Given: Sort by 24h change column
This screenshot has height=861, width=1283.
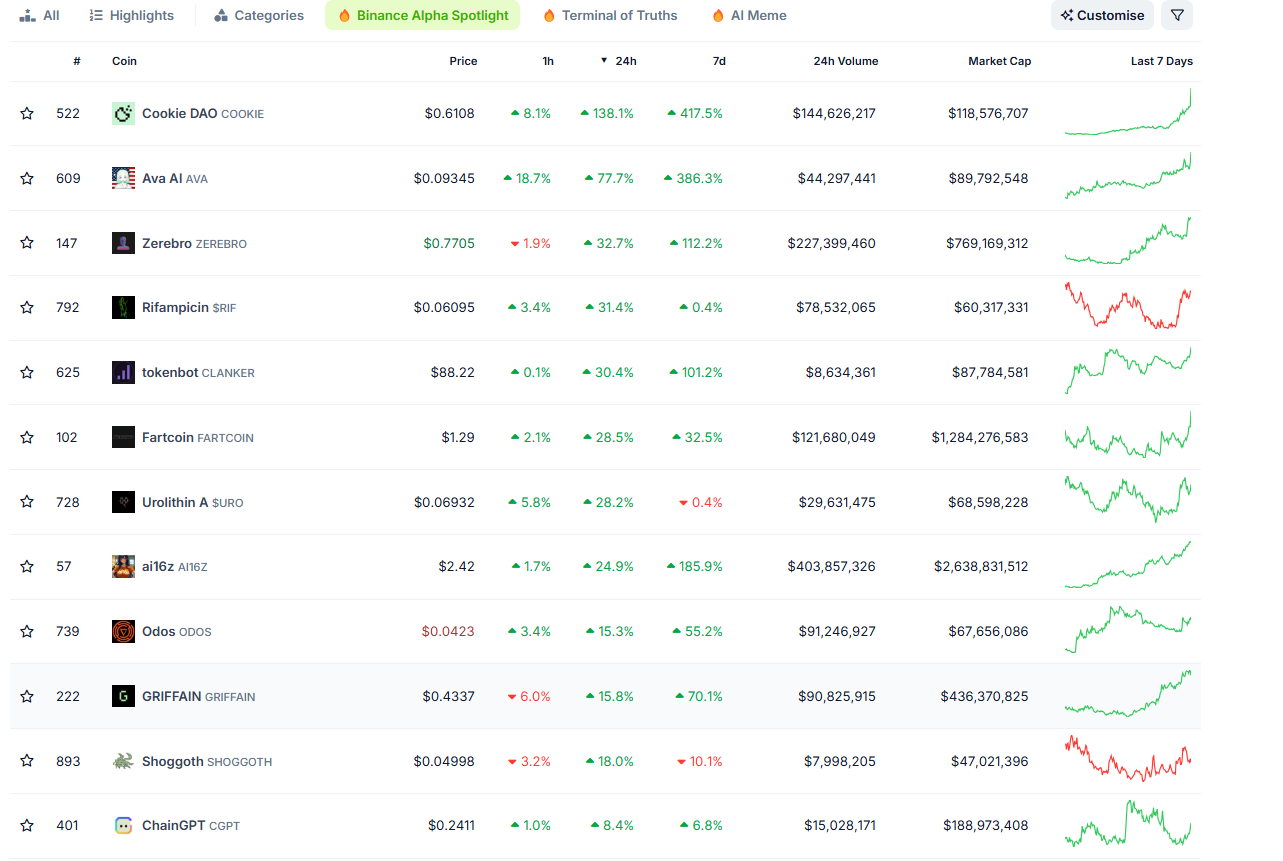Looking at the screenshot, I should (x=618, y=61).
